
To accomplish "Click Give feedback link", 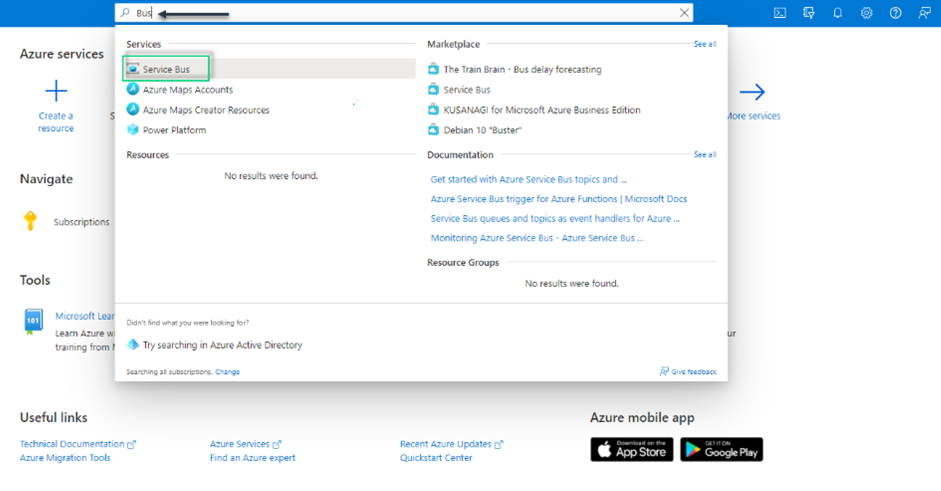I will [694, 372].
